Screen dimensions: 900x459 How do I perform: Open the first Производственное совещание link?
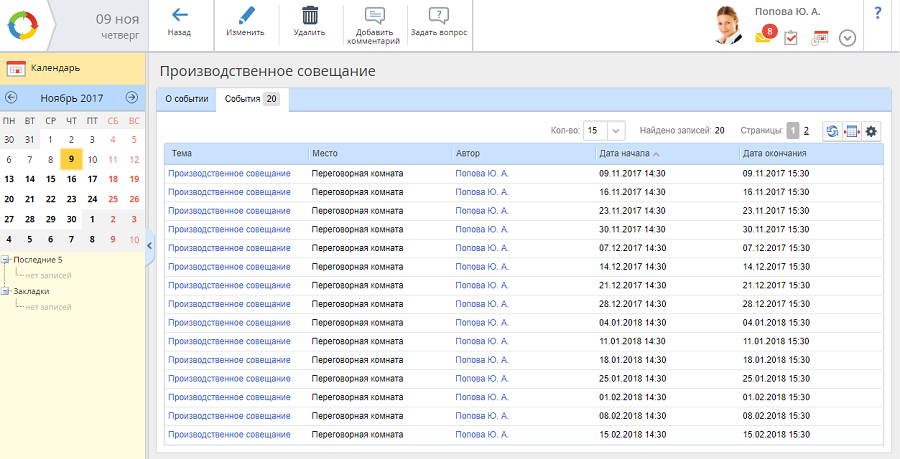click(x=229, y=173)
